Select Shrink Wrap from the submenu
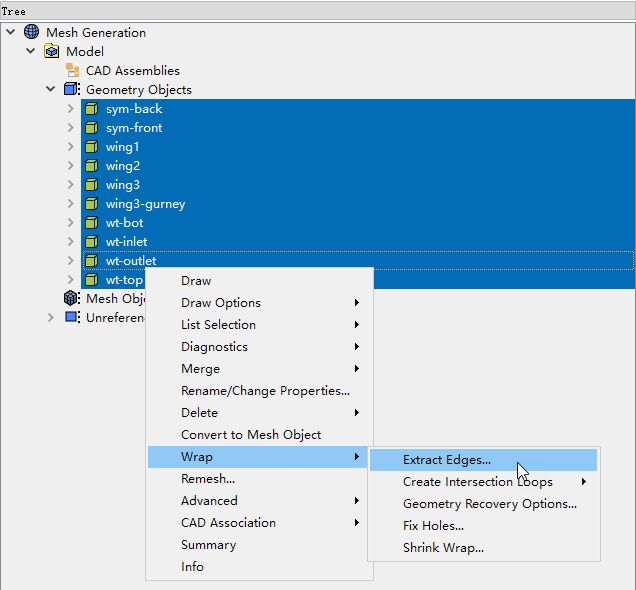636x590 pixels. (443, 548)
